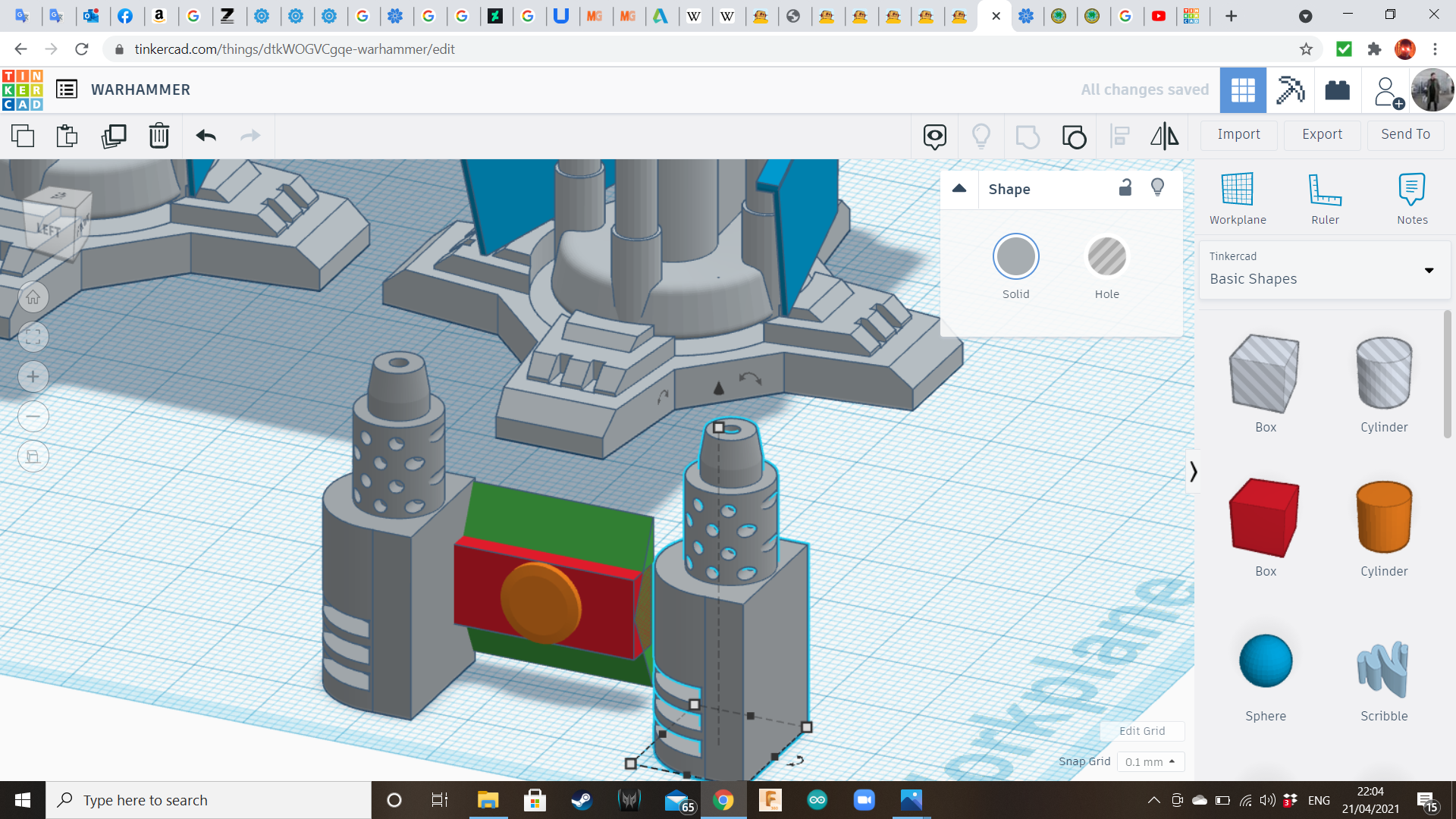
Task: Toggle shape visibility lightbulb in Shape panel
Action: click(x=1157, y=188)
